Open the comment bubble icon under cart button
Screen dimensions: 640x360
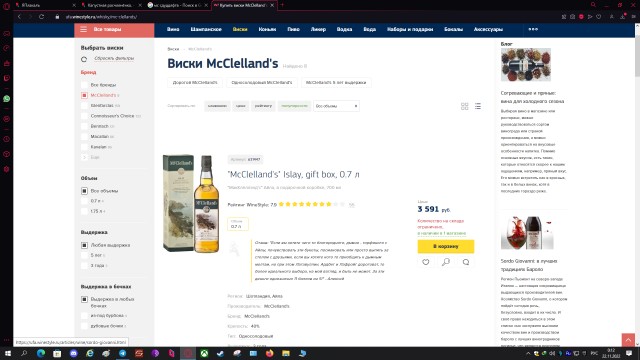click(x=466, y=262)
